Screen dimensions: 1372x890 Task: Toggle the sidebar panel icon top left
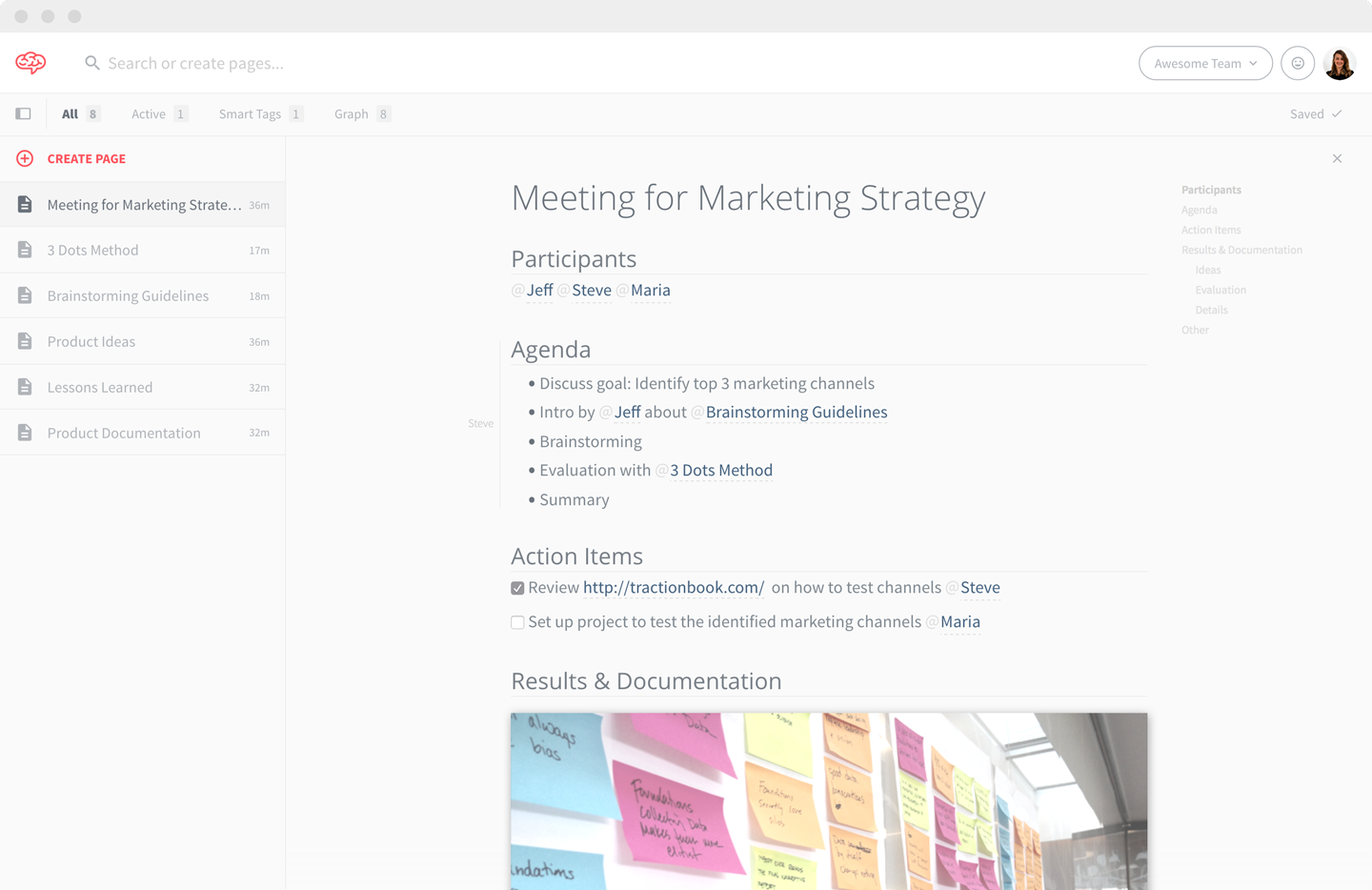[x=23, y=113]
